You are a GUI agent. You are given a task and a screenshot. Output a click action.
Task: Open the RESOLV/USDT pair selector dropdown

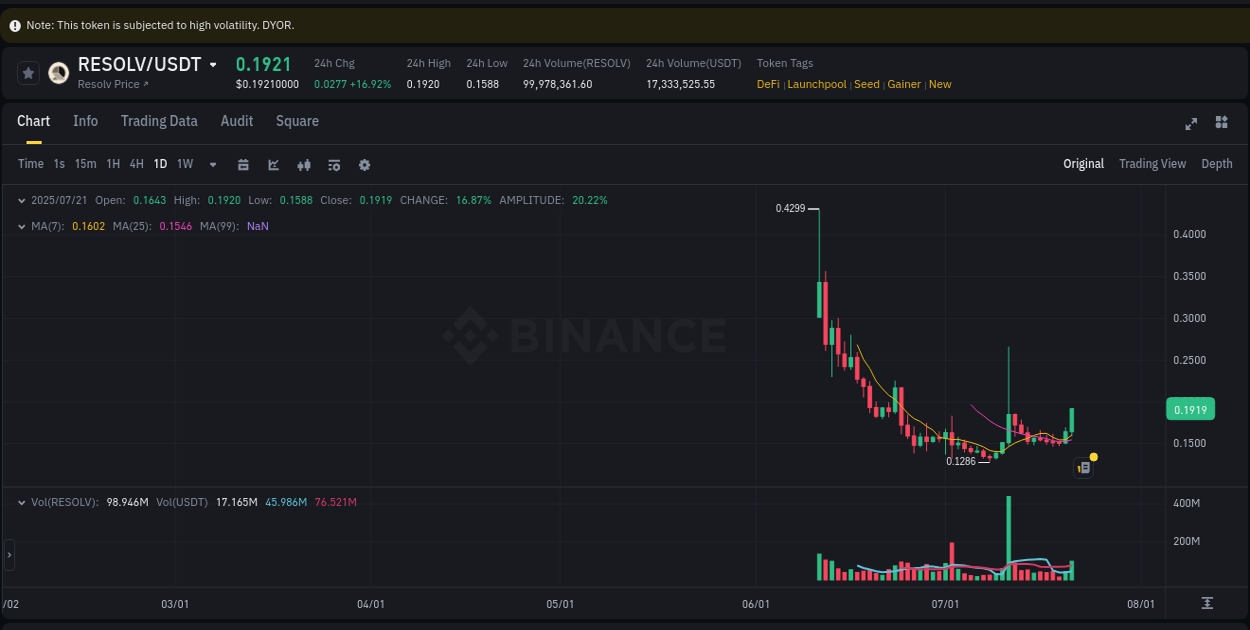[x=213, y=63]
